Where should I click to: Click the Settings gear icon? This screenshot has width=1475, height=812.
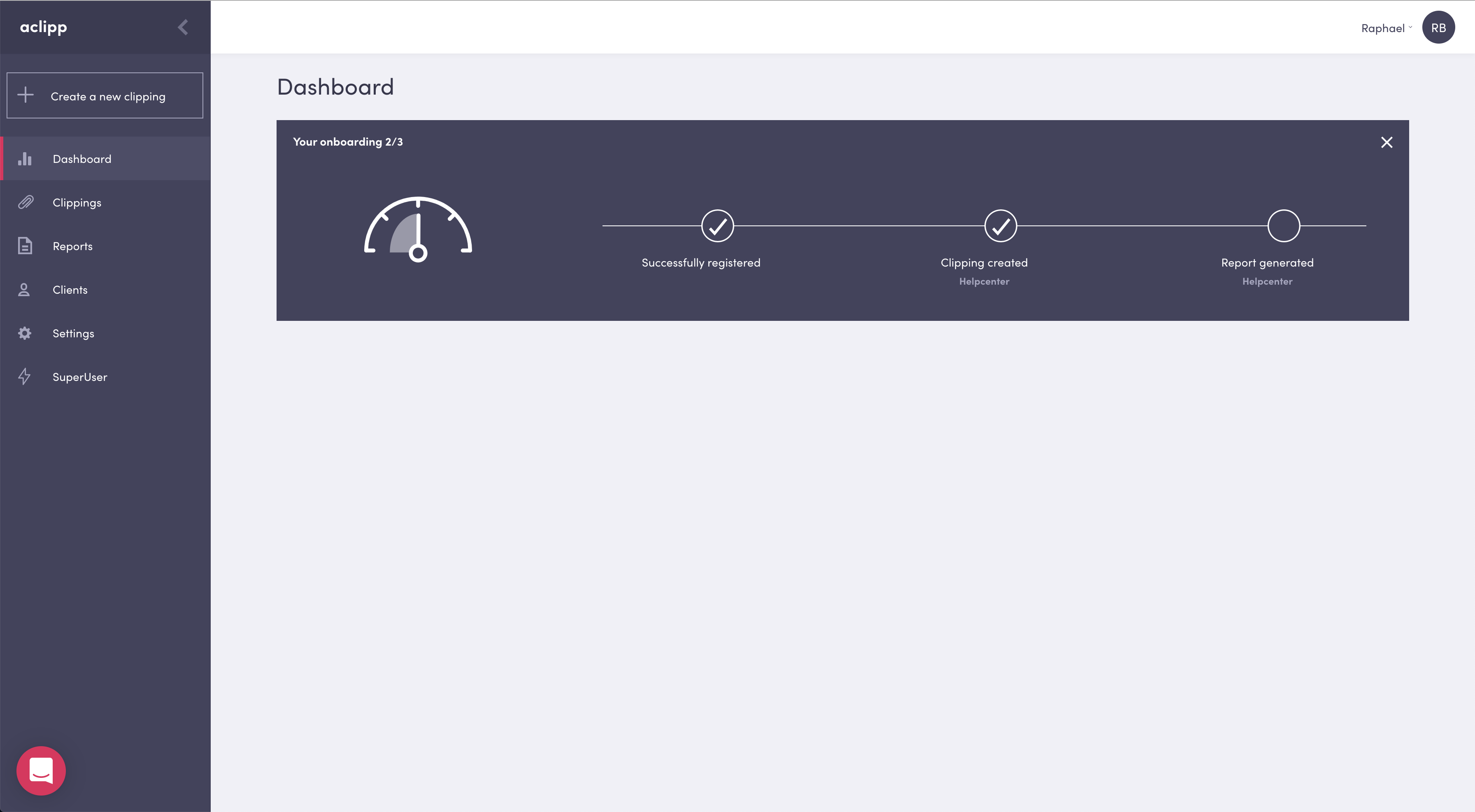pos(25,333)
